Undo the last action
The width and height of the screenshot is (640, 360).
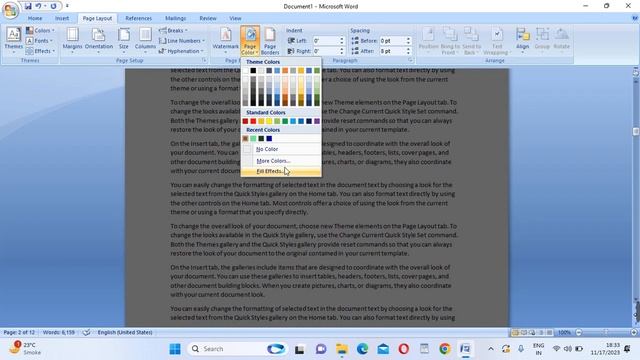click(38, 6)
